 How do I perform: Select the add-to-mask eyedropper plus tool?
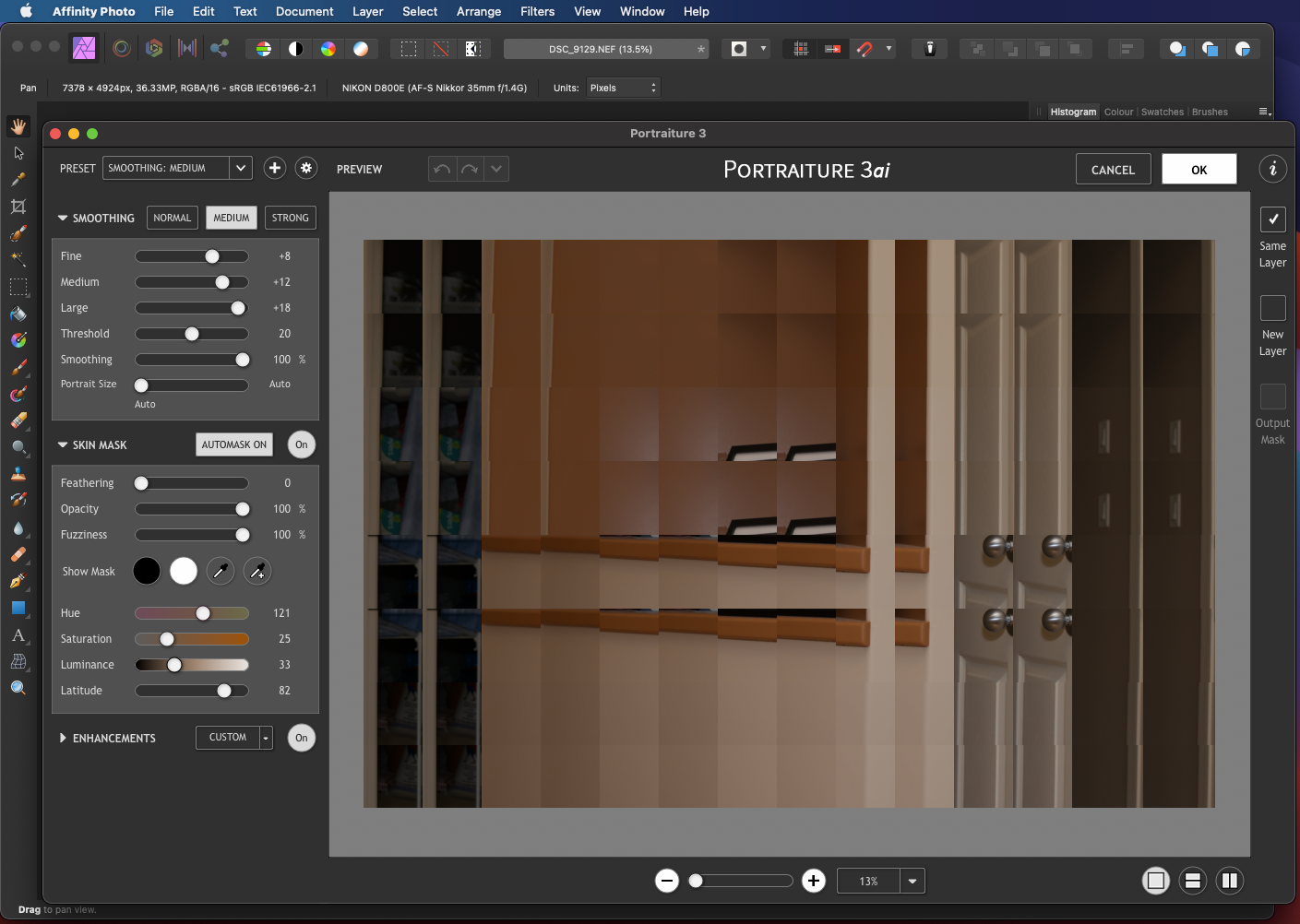[x=257, y=572]
